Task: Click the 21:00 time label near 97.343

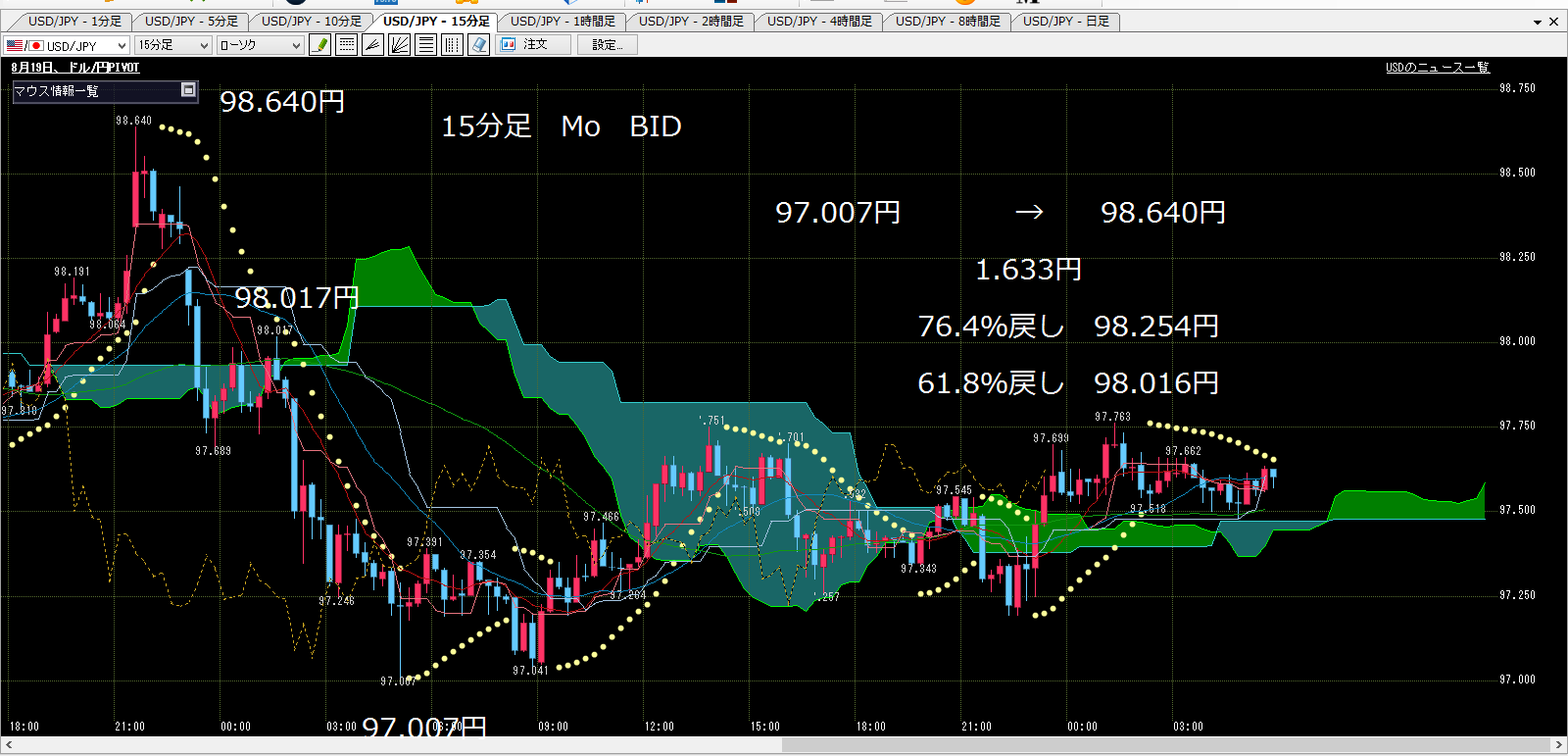Action: 976,727
